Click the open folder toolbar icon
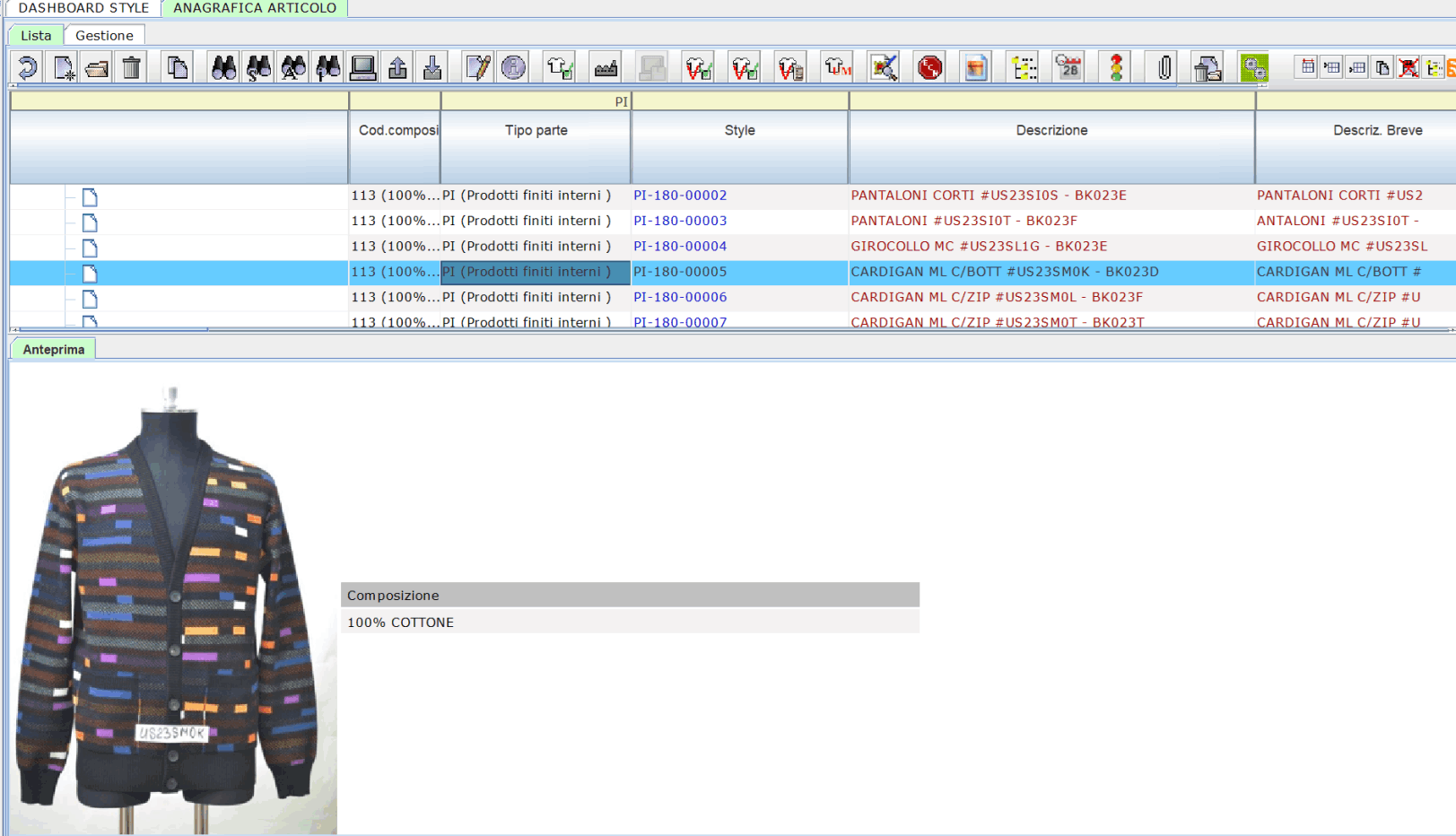 tap(97, 67)
